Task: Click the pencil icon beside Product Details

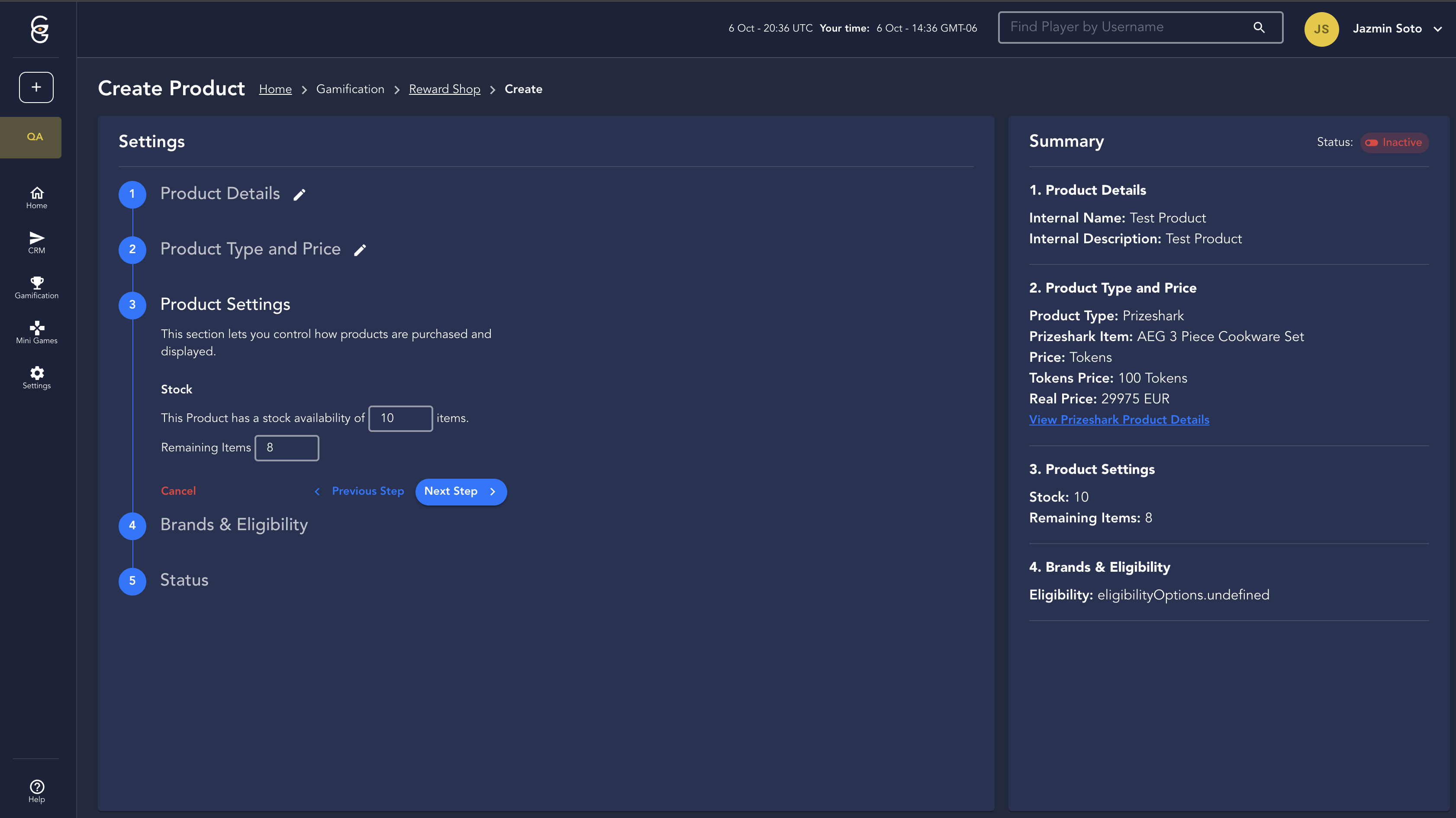Action: 300,194
